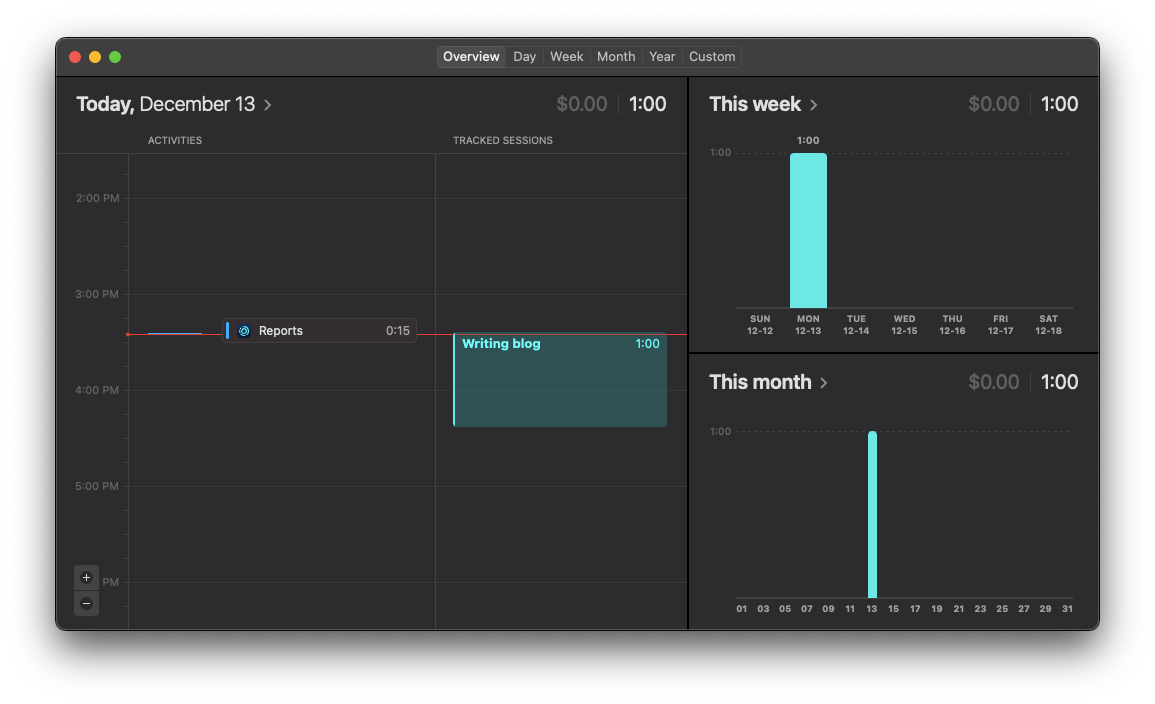Maximize window with green button
Screen dimensions: 1155x704
tap(115, 57)
